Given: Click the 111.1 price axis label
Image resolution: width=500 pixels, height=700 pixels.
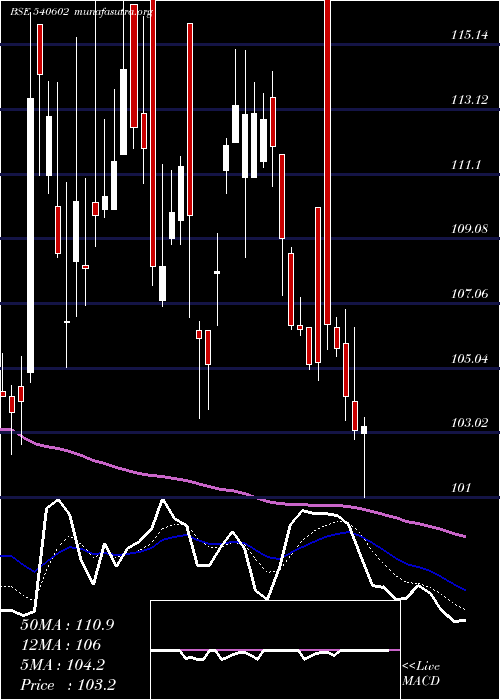Looking at the screenshot, I should [x=466, y=165].
